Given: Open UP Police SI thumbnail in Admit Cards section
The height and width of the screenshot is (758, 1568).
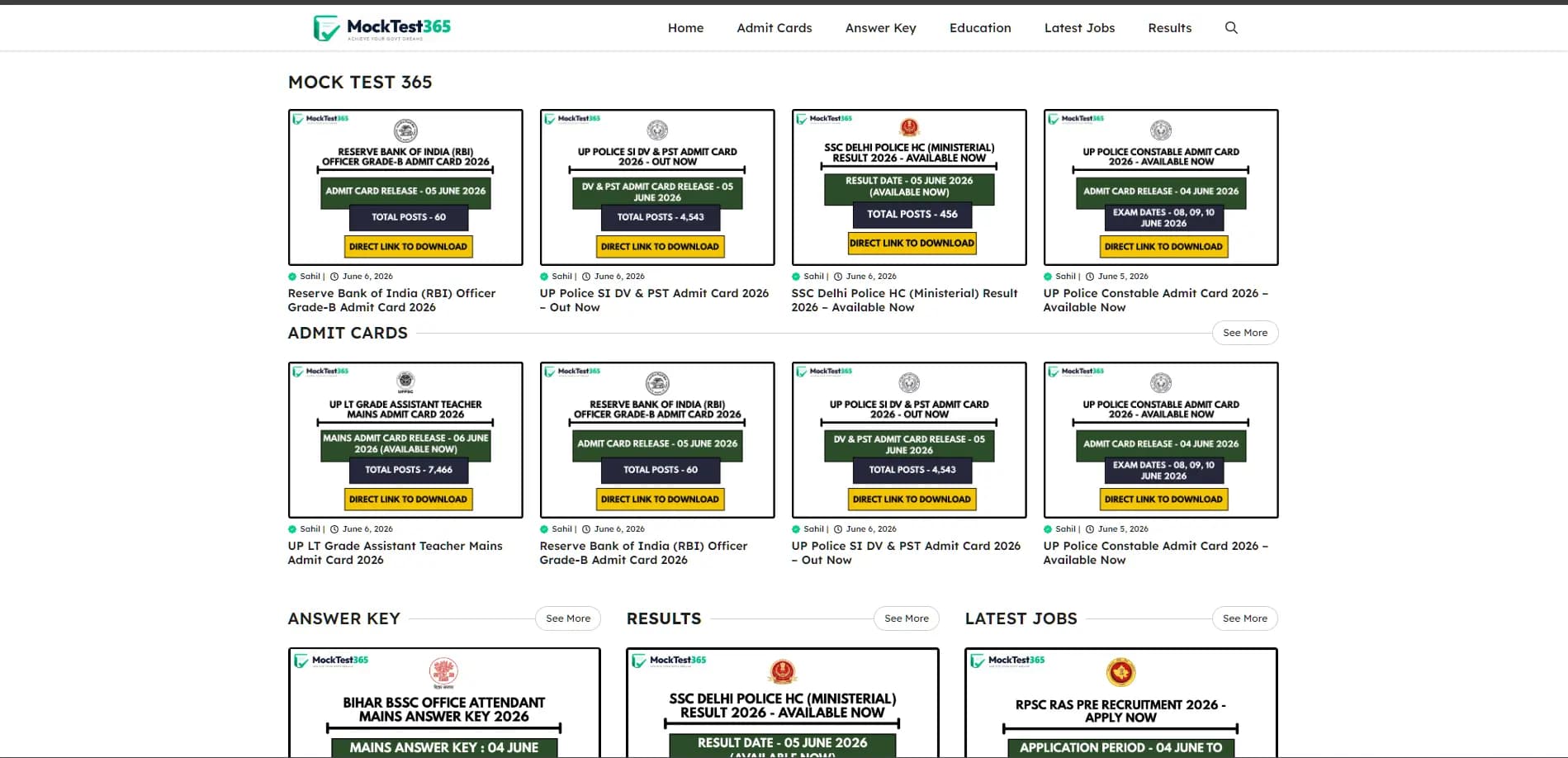Looking at the screenshot, I should [909, 440].
